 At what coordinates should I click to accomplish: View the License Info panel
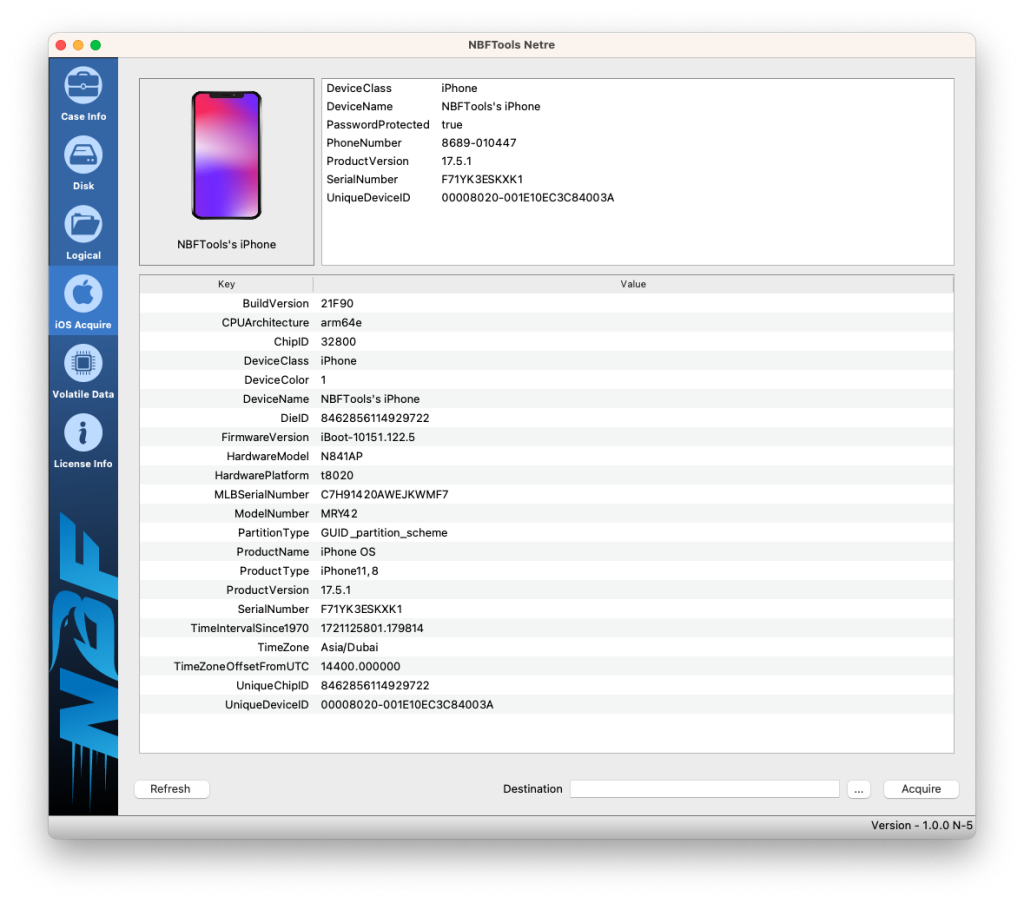coord(83,440)
